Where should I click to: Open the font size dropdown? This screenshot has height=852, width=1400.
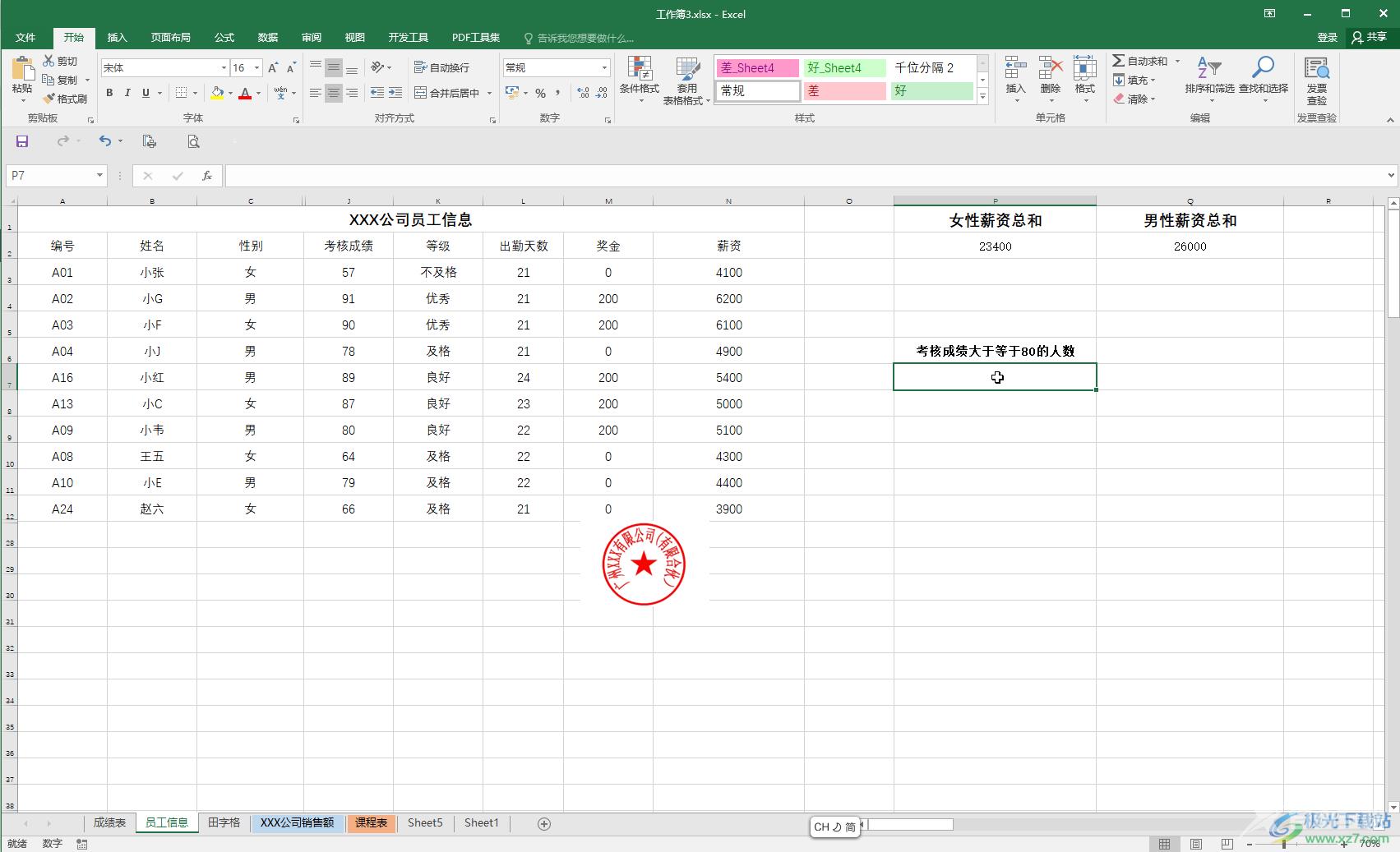256,68
